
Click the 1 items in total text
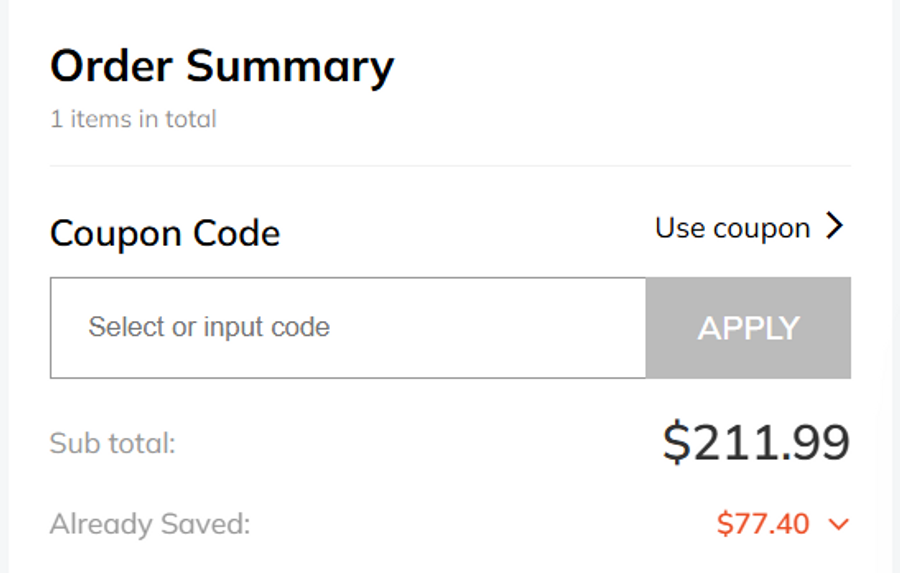point(133,119)
